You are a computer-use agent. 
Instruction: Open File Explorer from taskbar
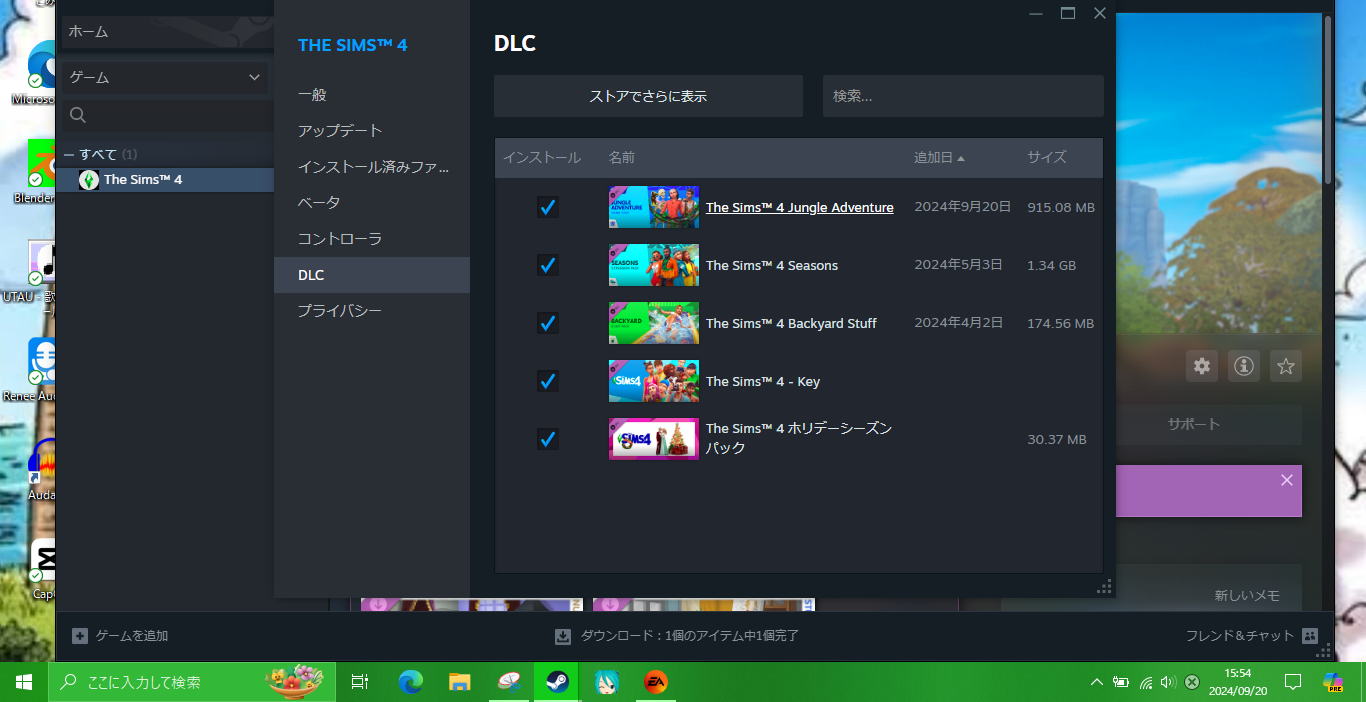click(x=459, y=682)
